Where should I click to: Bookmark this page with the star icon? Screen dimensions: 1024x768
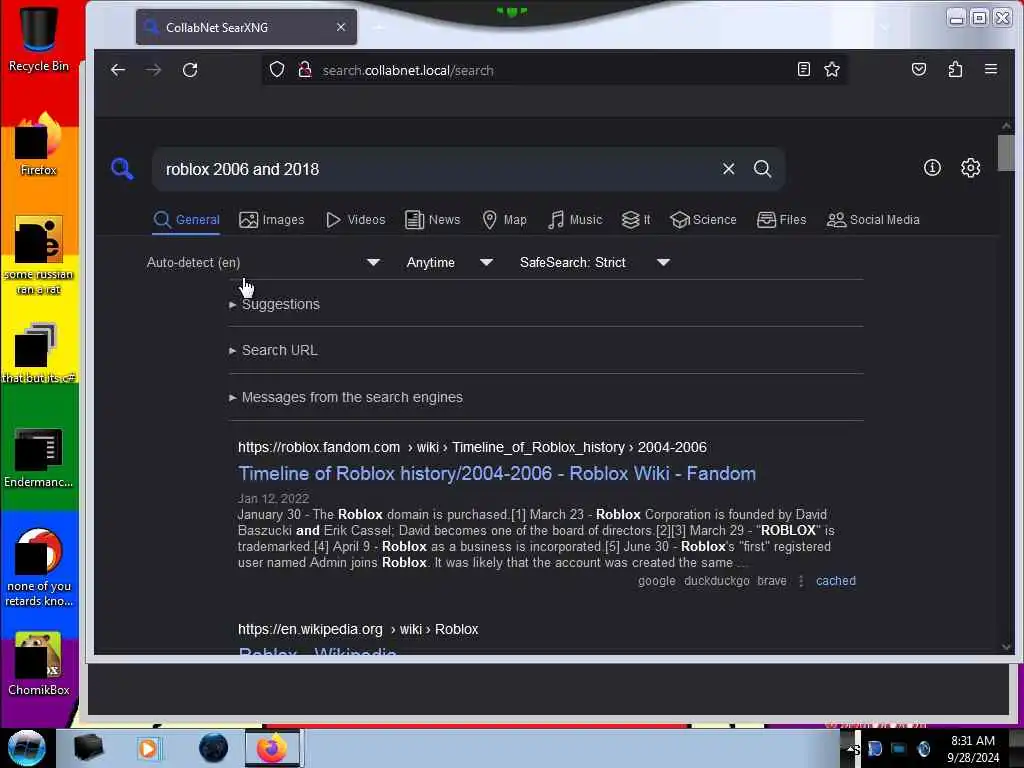[832, 69]
